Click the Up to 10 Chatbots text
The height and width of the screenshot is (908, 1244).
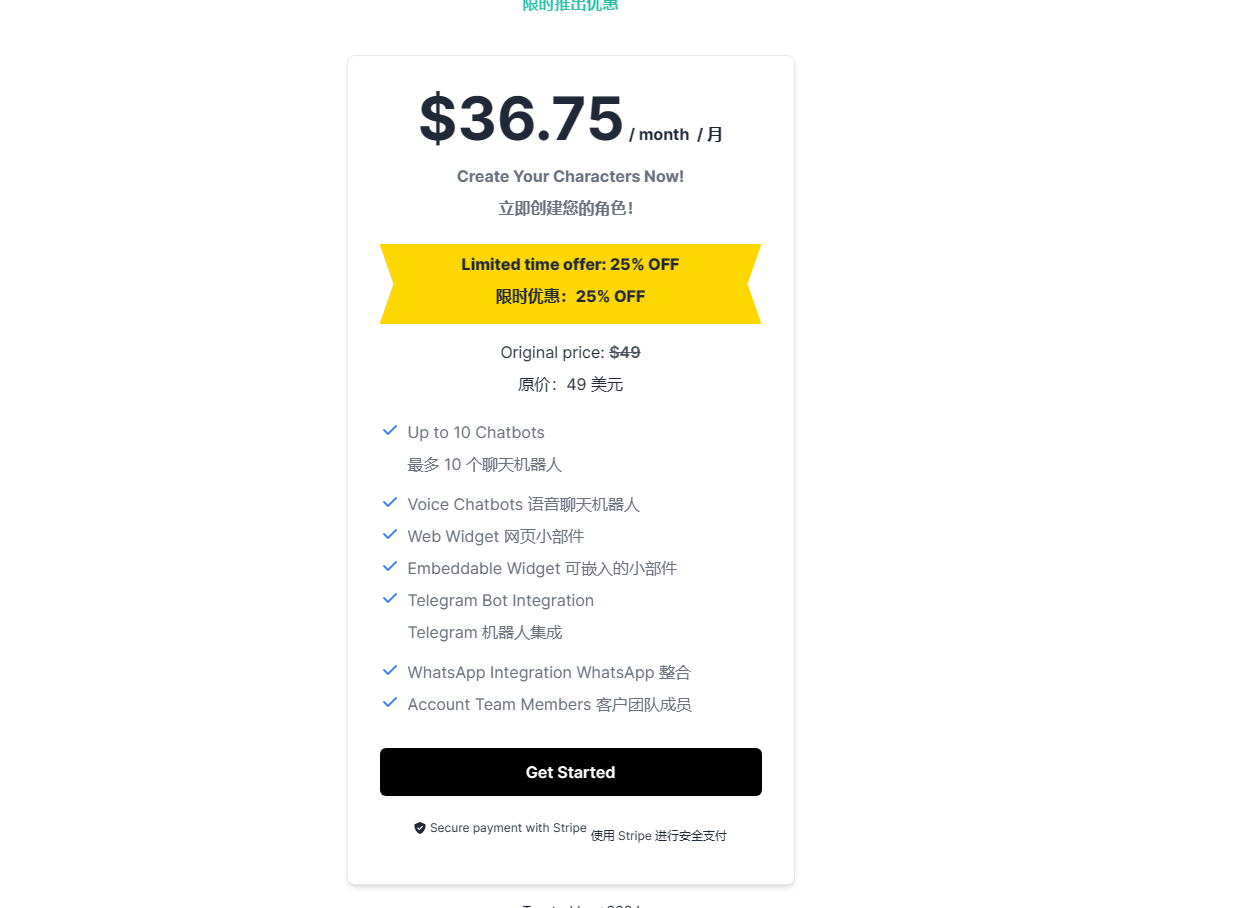pos(476,433)
